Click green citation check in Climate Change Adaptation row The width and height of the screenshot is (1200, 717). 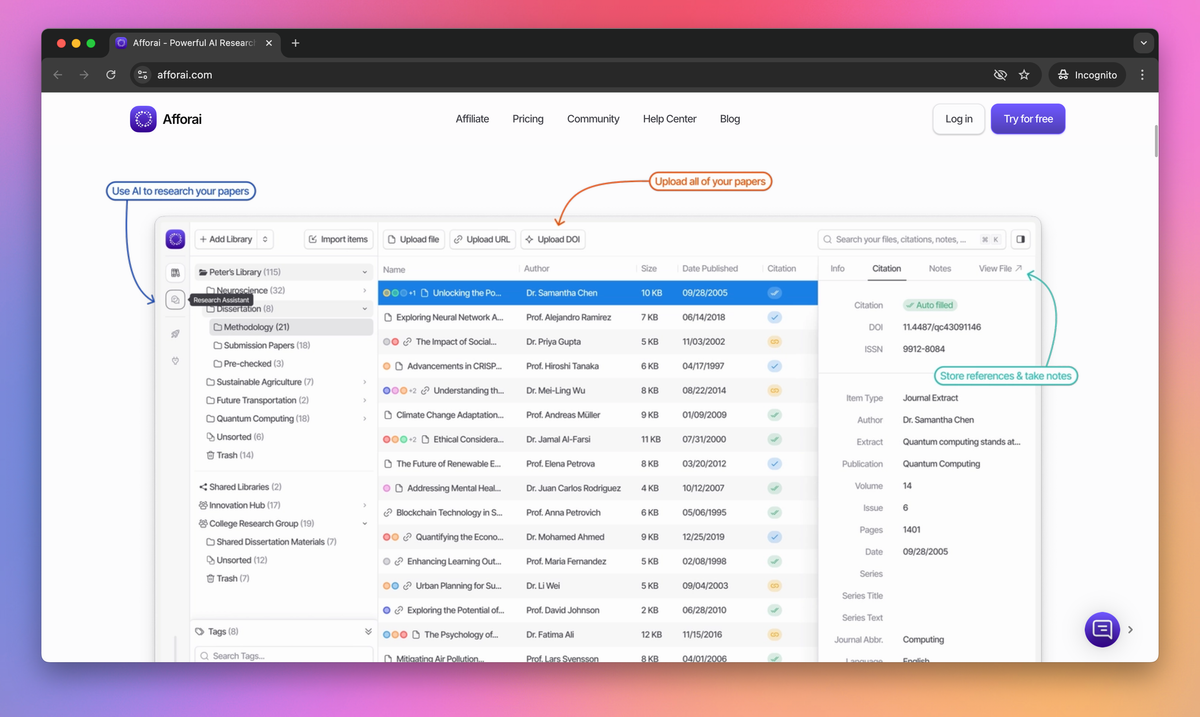[x=774, y=415]
